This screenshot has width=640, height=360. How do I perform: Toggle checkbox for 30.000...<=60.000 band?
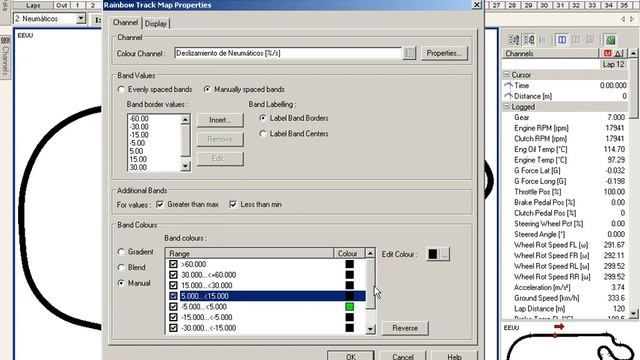(x=173, y=275)
